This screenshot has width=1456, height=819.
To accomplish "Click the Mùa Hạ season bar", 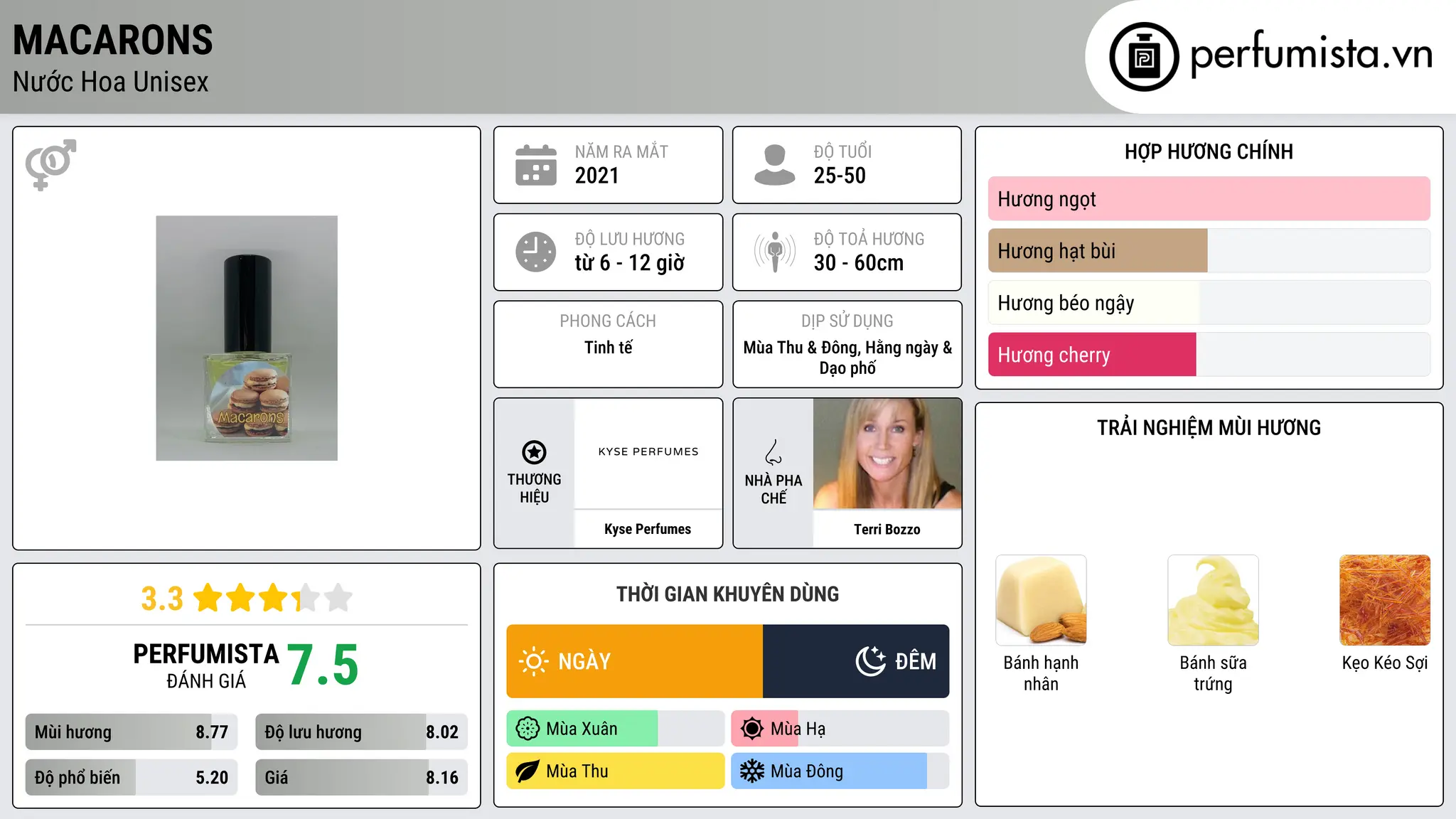I will click(x=840, y=729).
